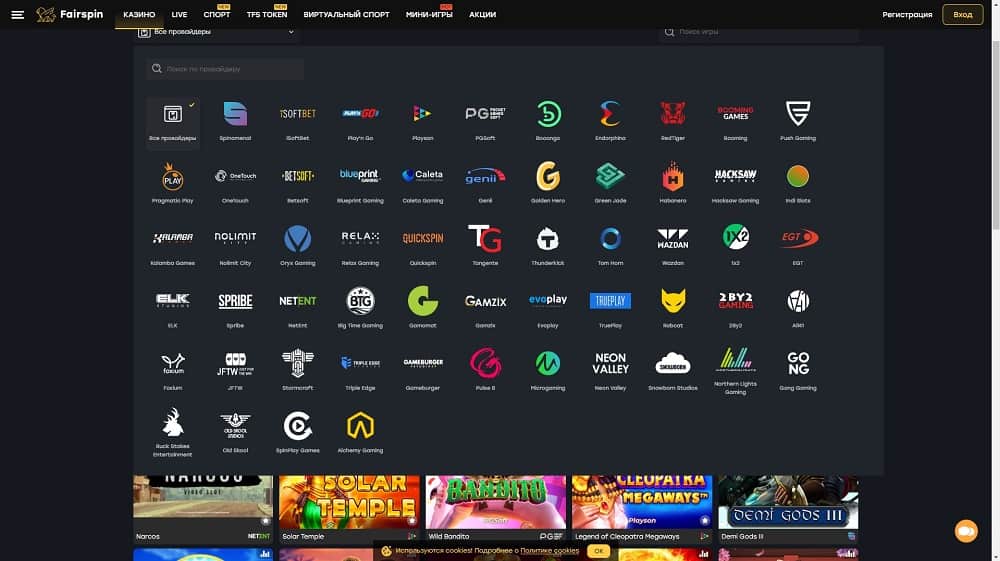Choose the Pragmatic Play provider logo

point(172,178)
